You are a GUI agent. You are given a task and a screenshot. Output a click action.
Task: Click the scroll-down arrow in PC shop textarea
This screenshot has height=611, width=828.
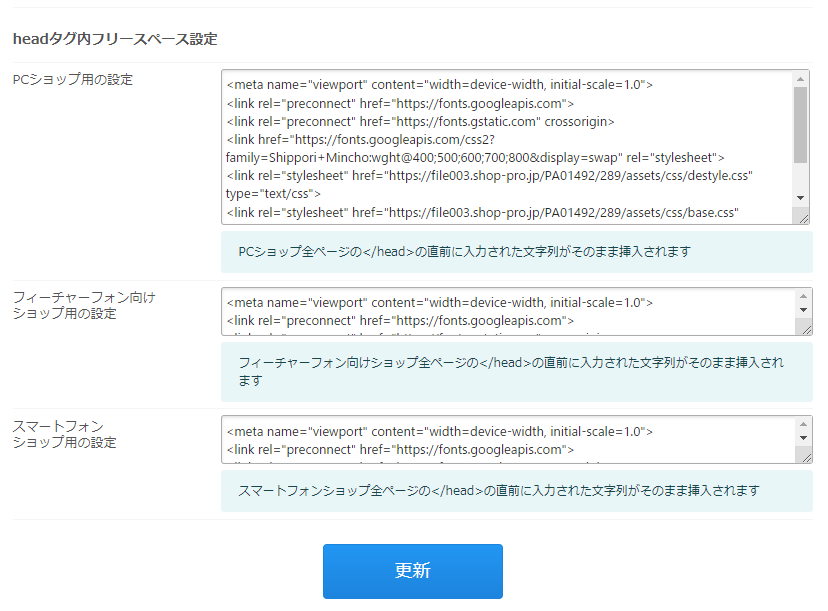click(x=801, y=198)
